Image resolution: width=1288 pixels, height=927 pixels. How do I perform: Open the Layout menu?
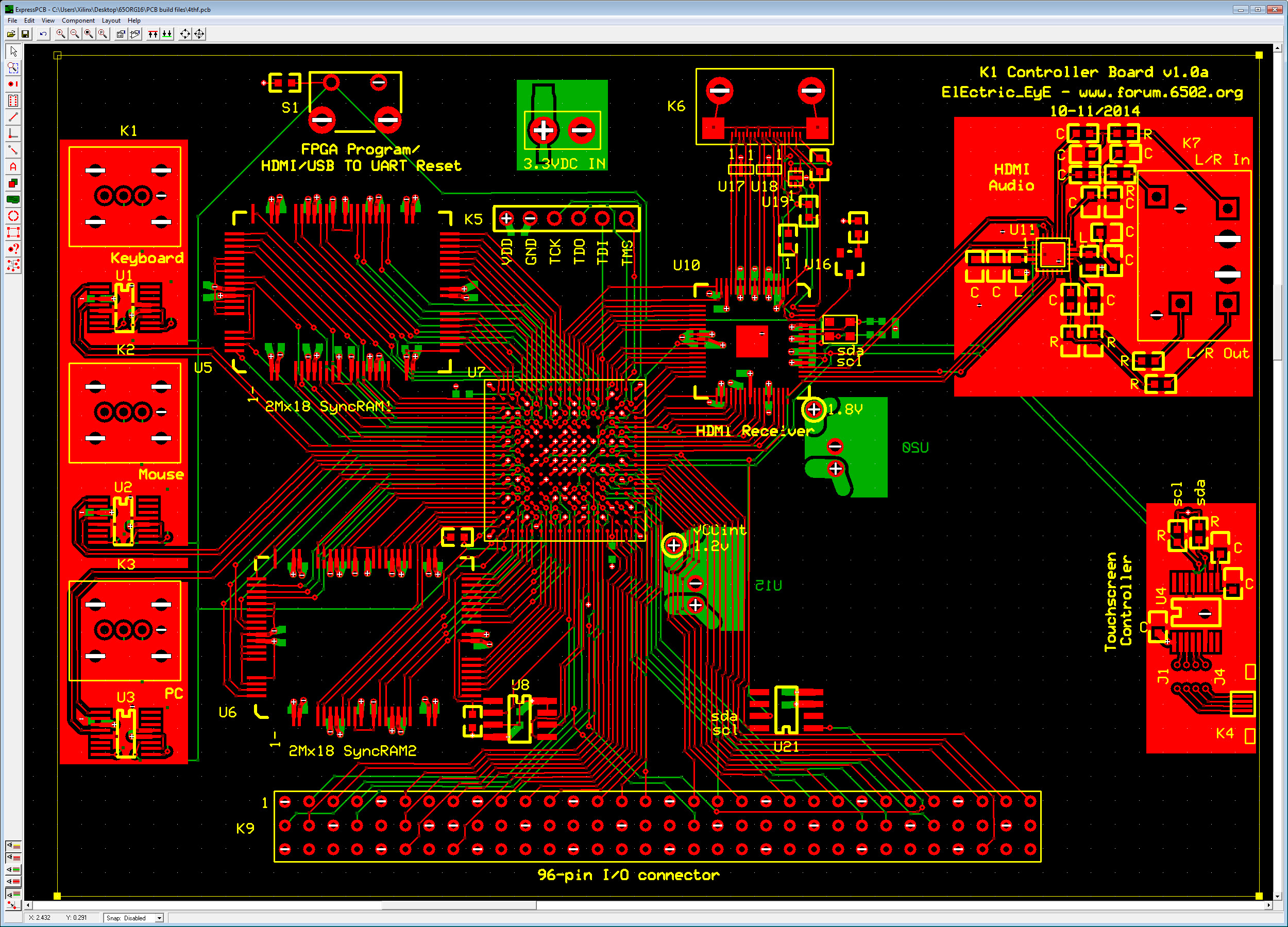(x=111, y=21)
